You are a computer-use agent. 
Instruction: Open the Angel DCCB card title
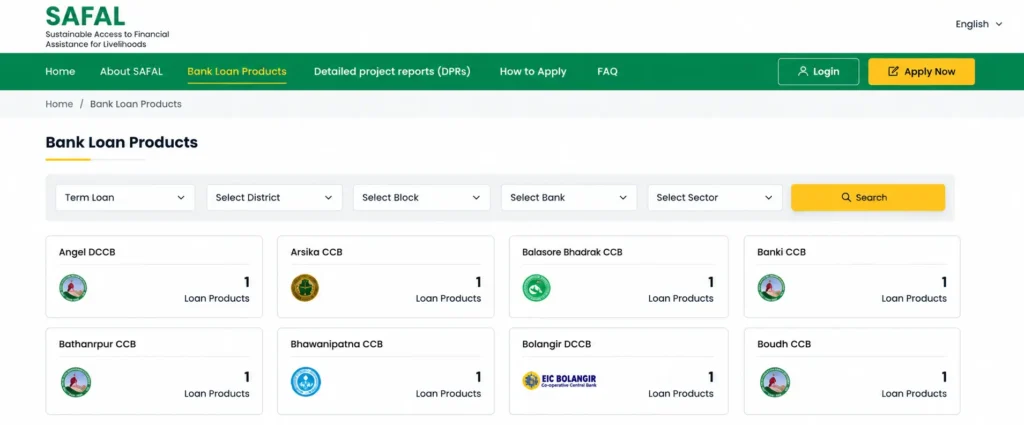(87, 252)
